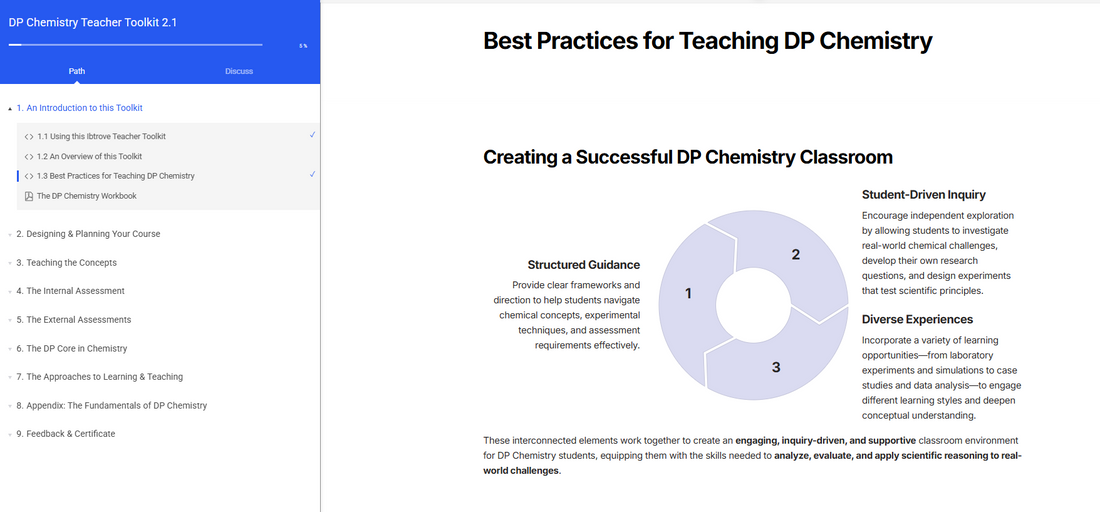Click code icon beside 1.2 An Overview of this Toolkit
Viewport: 1100px width, 512px height.
click(29, 156)
